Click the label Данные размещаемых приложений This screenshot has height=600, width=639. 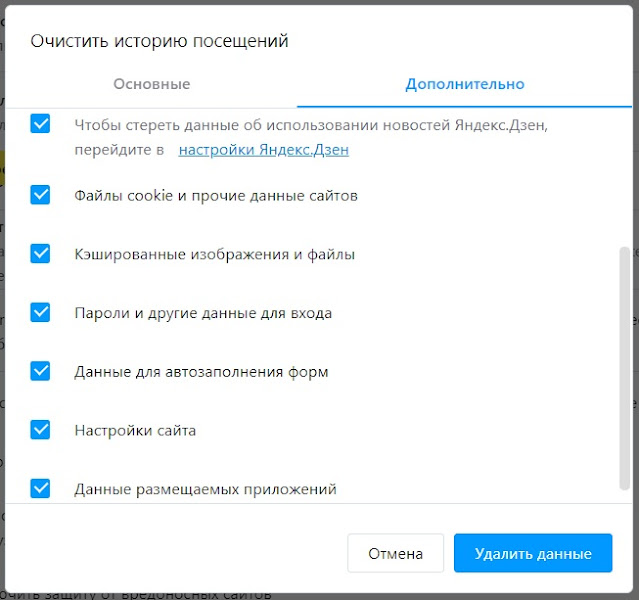205,489
